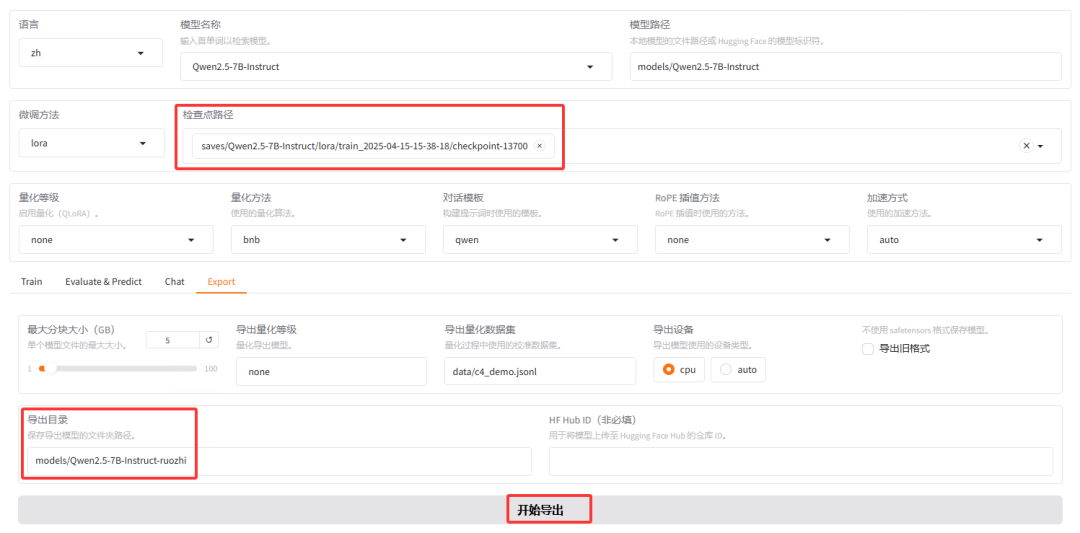1080x533 pixels.
Task: Expand the 加速方式 auto dropdown
Action: [x=963, y=240]
